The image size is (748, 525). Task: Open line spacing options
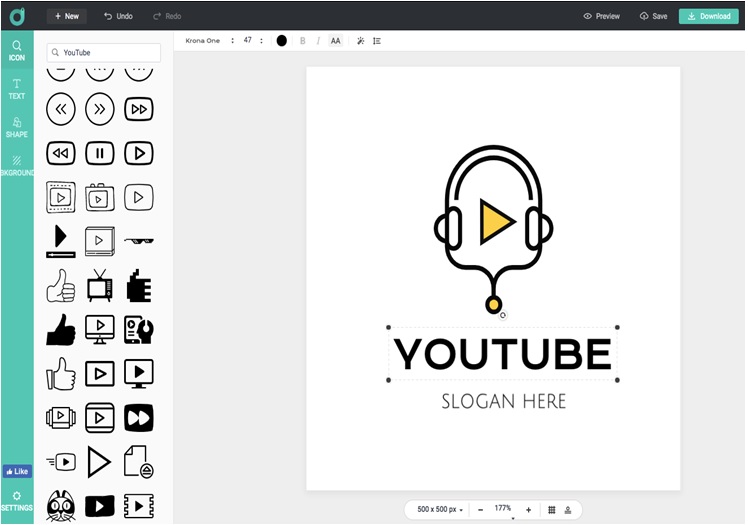(377, 41)
